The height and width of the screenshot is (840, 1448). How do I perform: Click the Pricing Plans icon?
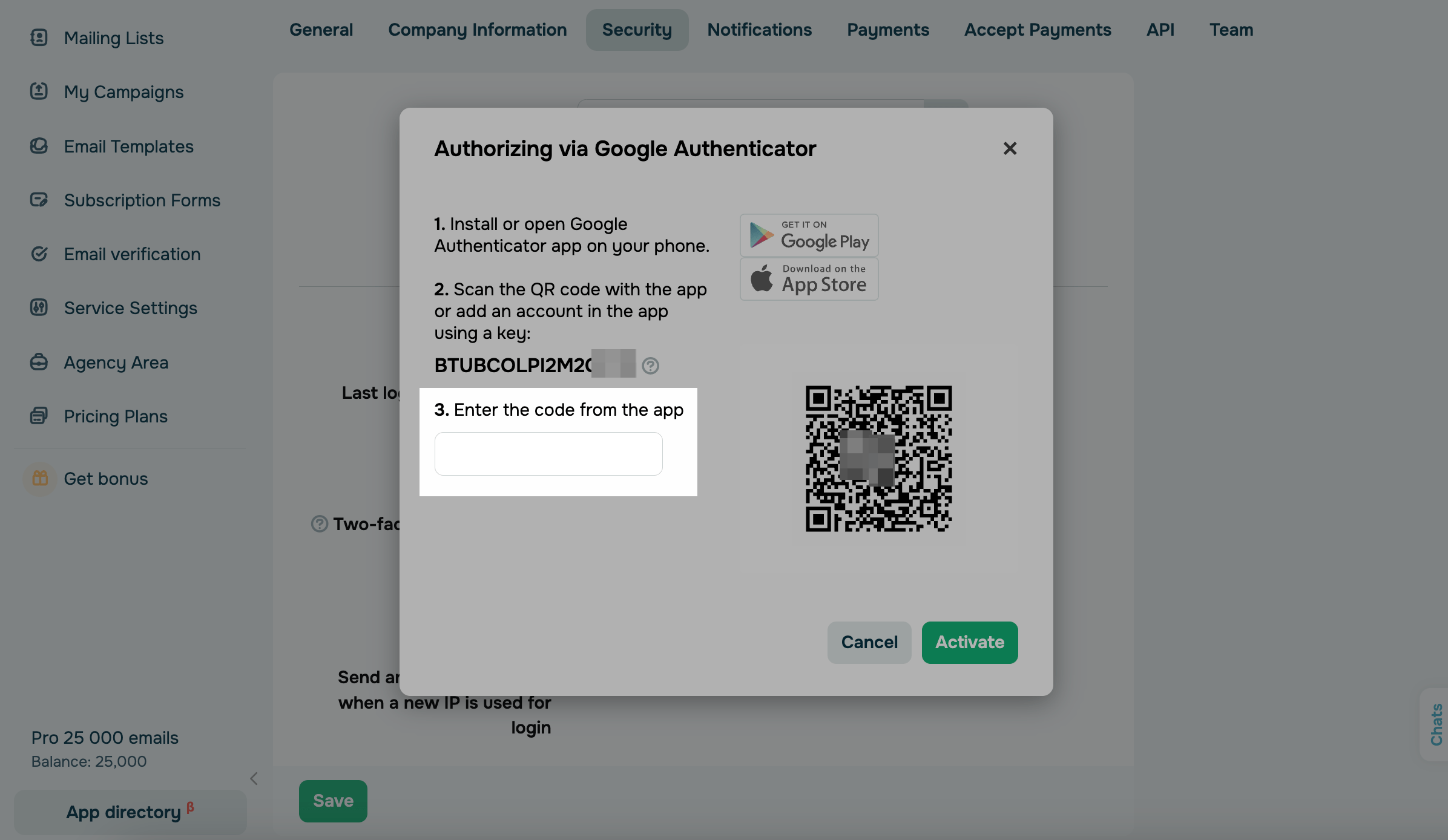point(39,416)
